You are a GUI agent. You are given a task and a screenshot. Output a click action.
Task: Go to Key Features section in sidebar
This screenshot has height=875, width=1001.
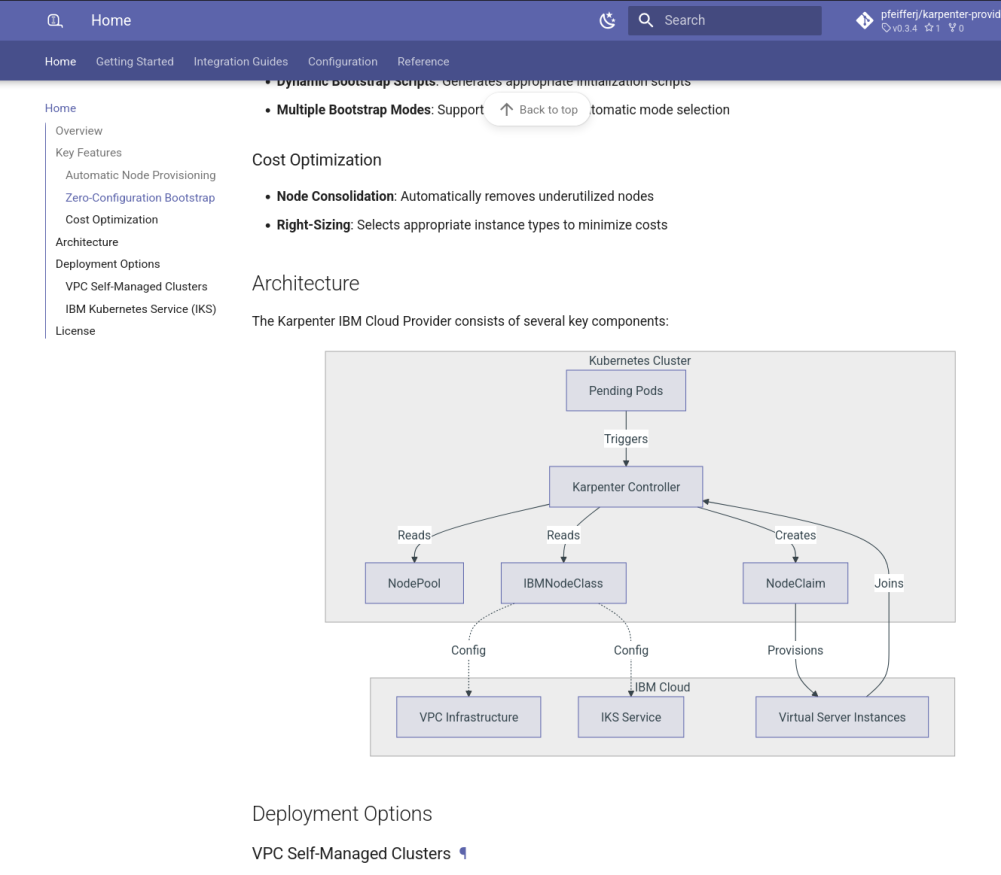pos(88,153)
